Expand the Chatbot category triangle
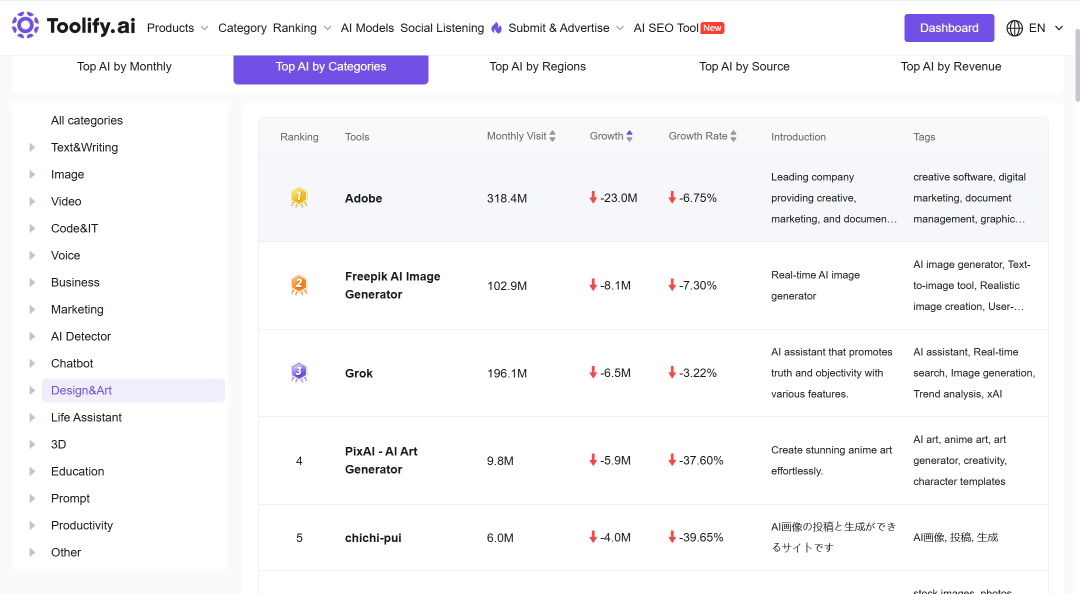 pyautogui.click(x=32, y=363)
